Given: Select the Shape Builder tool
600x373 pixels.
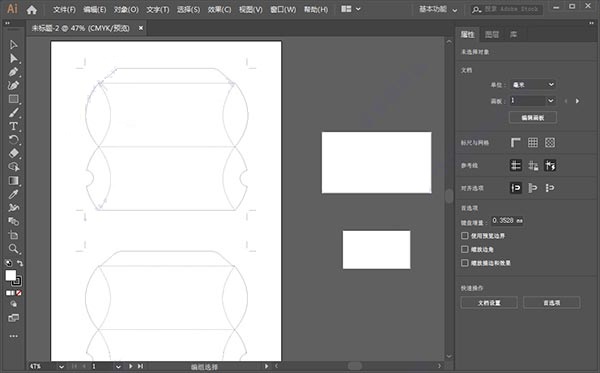Looking at the screenshot, I should [13, 167].
